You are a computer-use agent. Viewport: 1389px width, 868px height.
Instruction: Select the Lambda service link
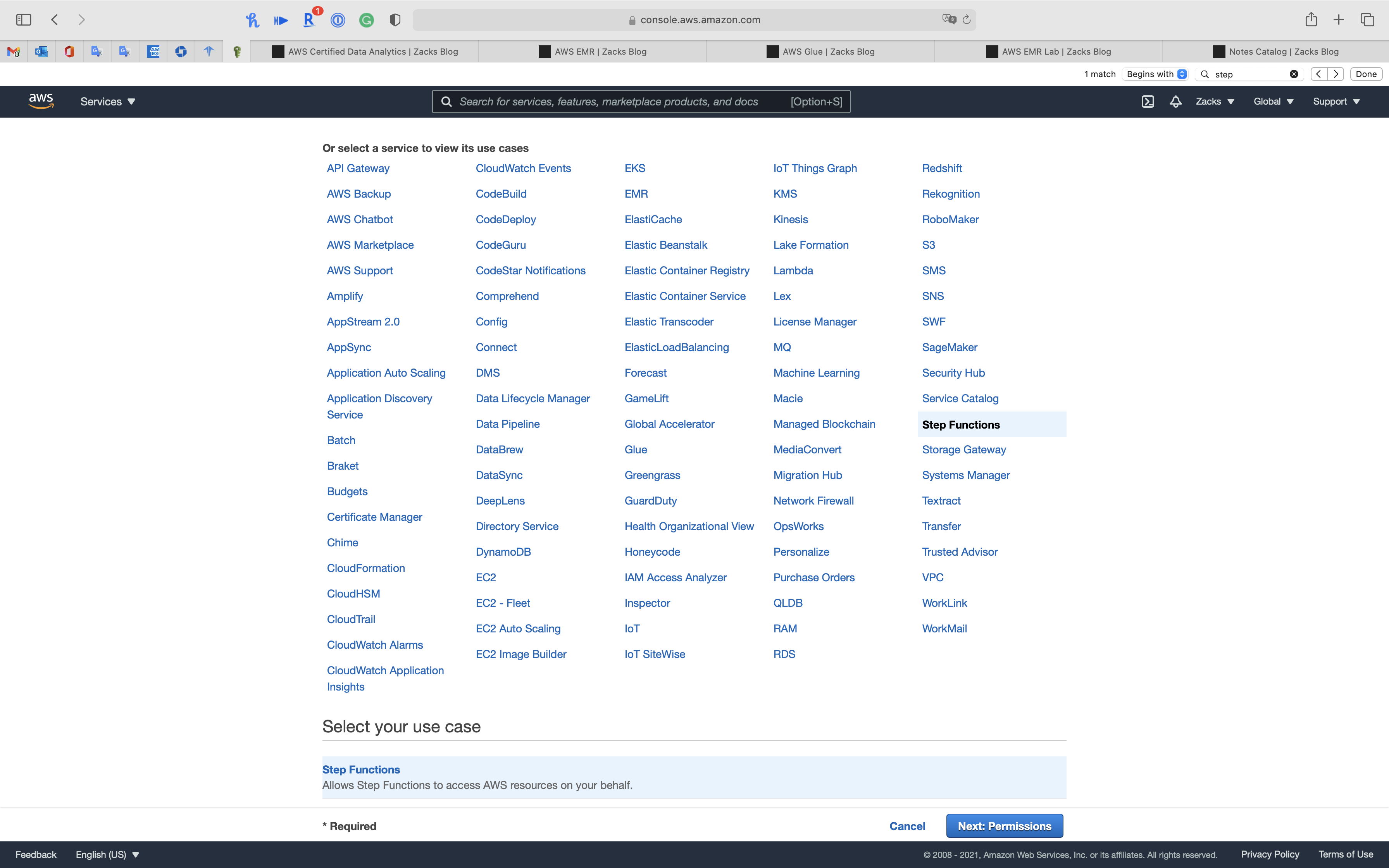click(793, 270)
